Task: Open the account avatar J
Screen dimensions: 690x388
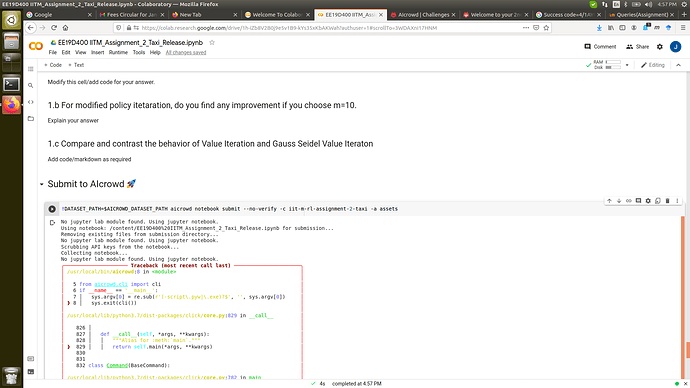Action: (675, 47)
